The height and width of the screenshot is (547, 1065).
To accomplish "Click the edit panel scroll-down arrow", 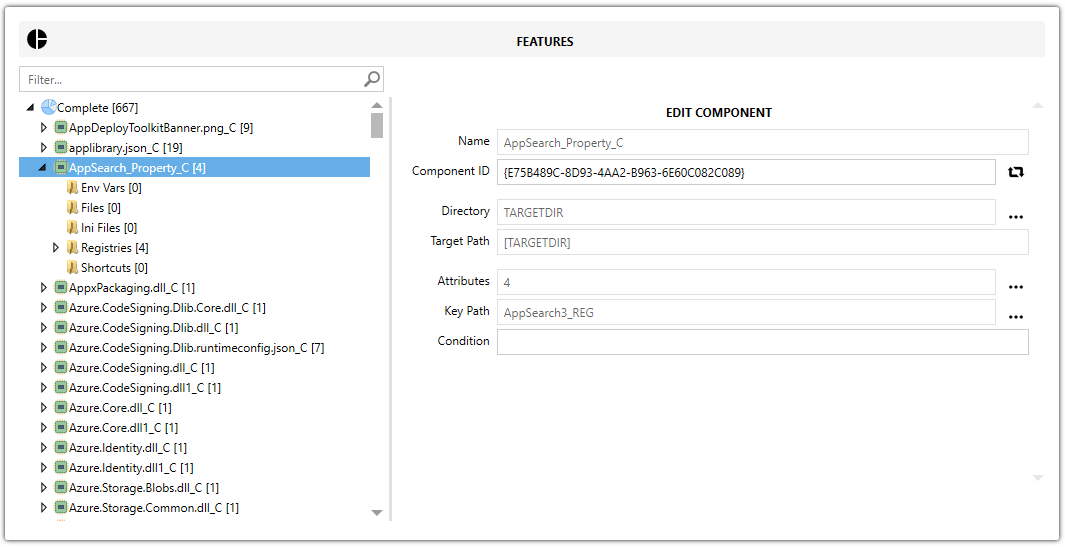I will click(1037, 478).
